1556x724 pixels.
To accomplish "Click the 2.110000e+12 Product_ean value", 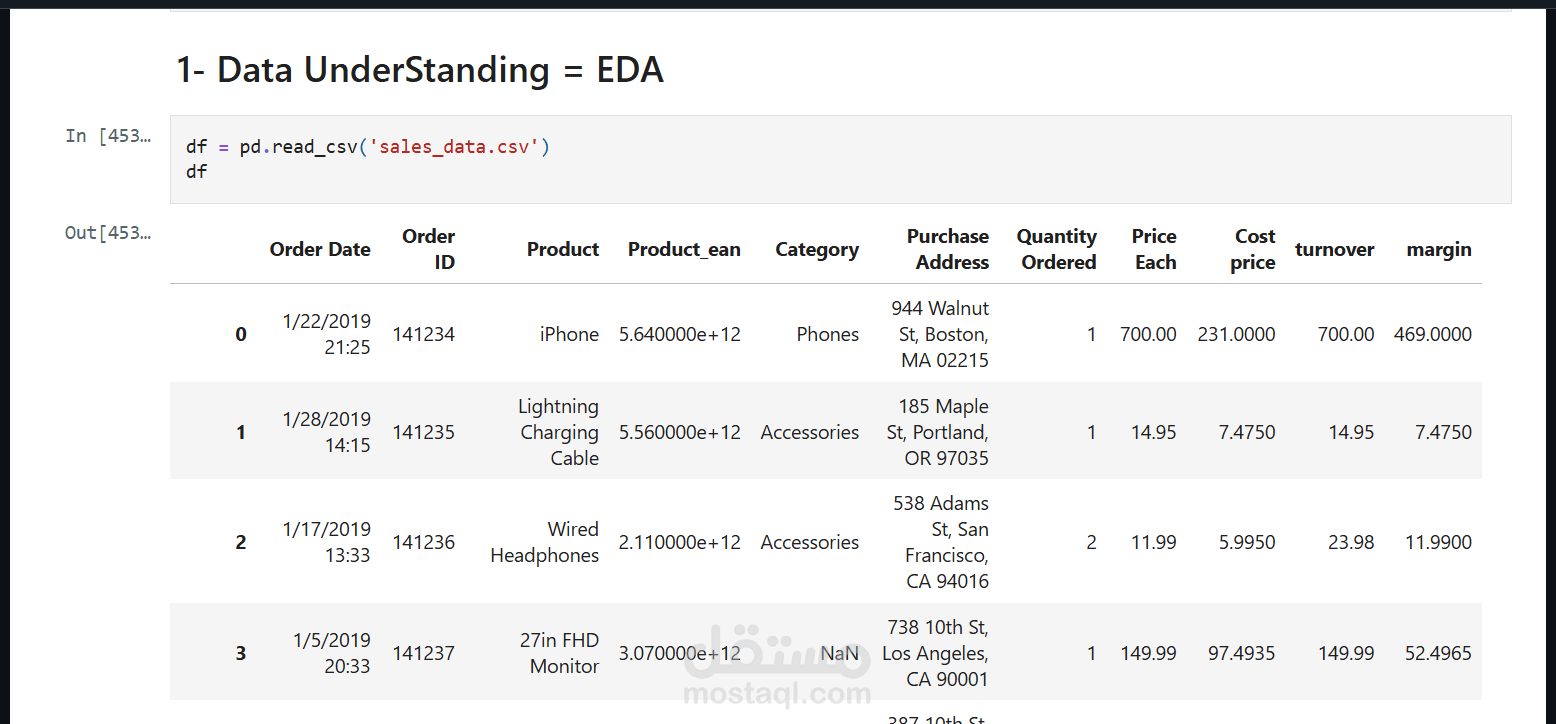I will (680, 542).
